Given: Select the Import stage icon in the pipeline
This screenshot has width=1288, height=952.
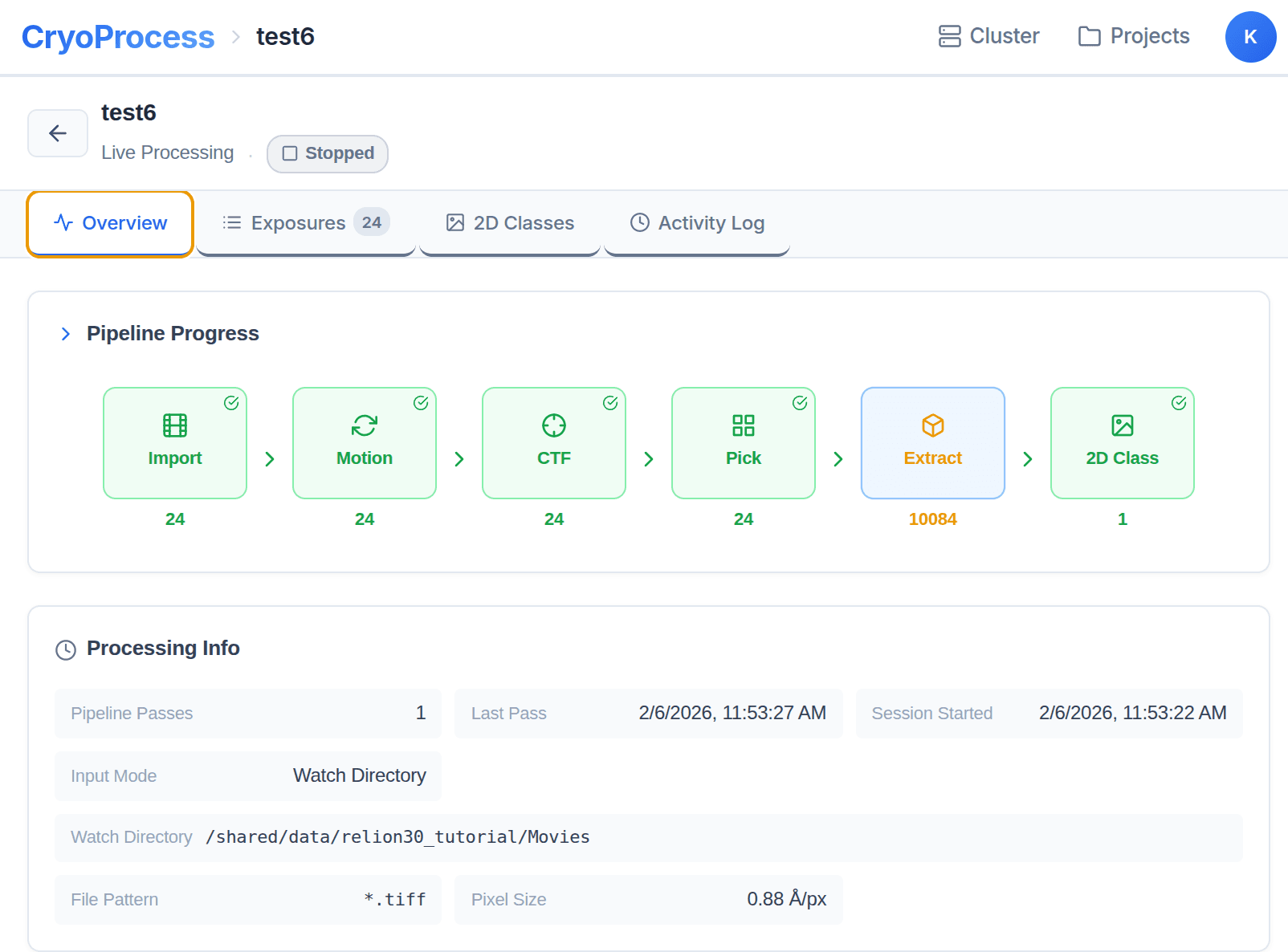Looking at the screenshot, I should click(175, 425).
